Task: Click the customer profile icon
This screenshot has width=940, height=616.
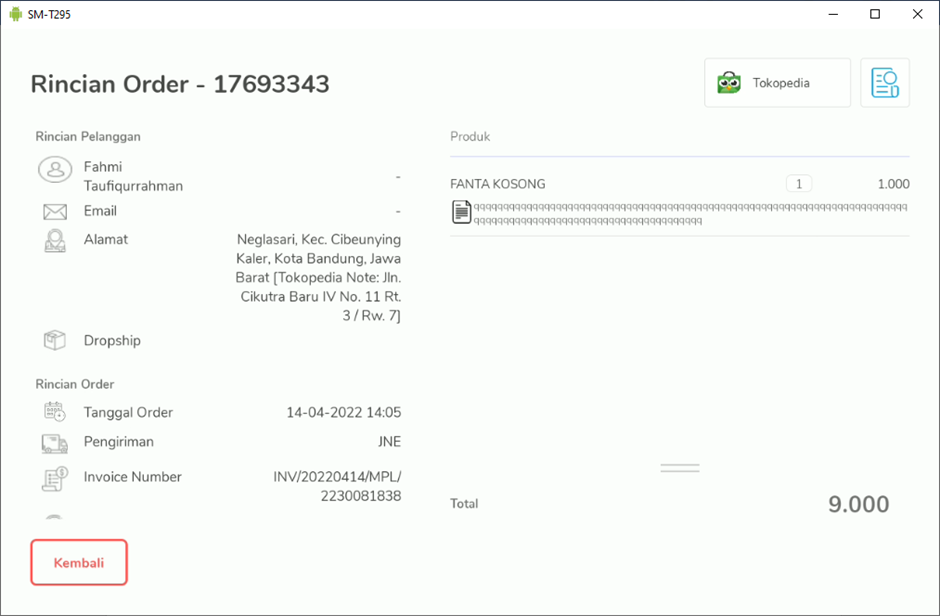Action: pyautogui.click(x=55, y=170)
